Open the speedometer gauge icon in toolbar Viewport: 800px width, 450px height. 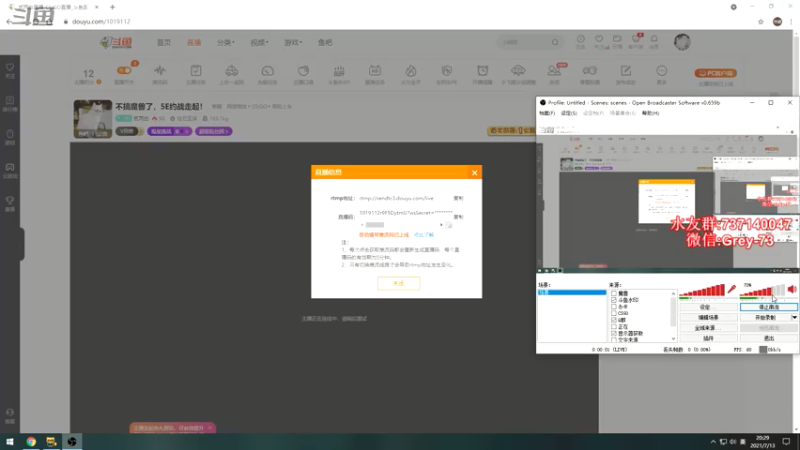(267, 71)
